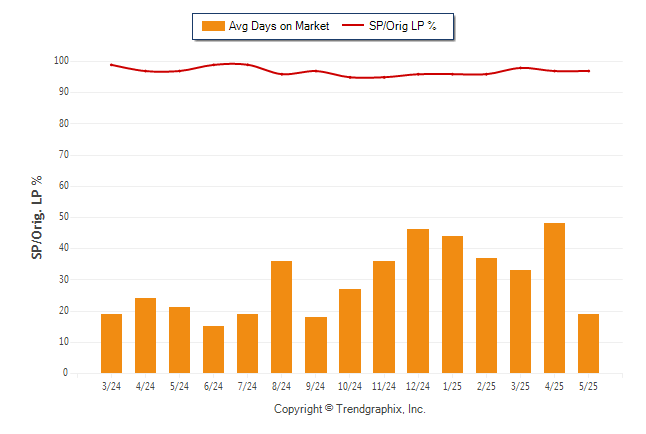Click the red line point above 5/25

point(589,71)
